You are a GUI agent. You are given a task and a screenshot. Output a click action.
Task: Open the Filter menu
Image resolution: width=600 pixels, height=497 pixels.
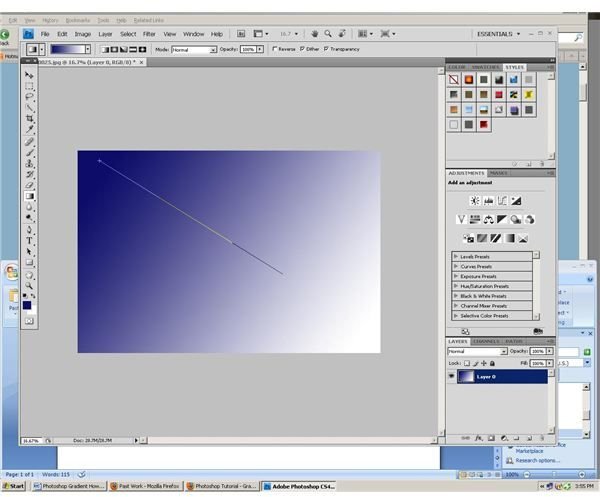click(149, 34)
